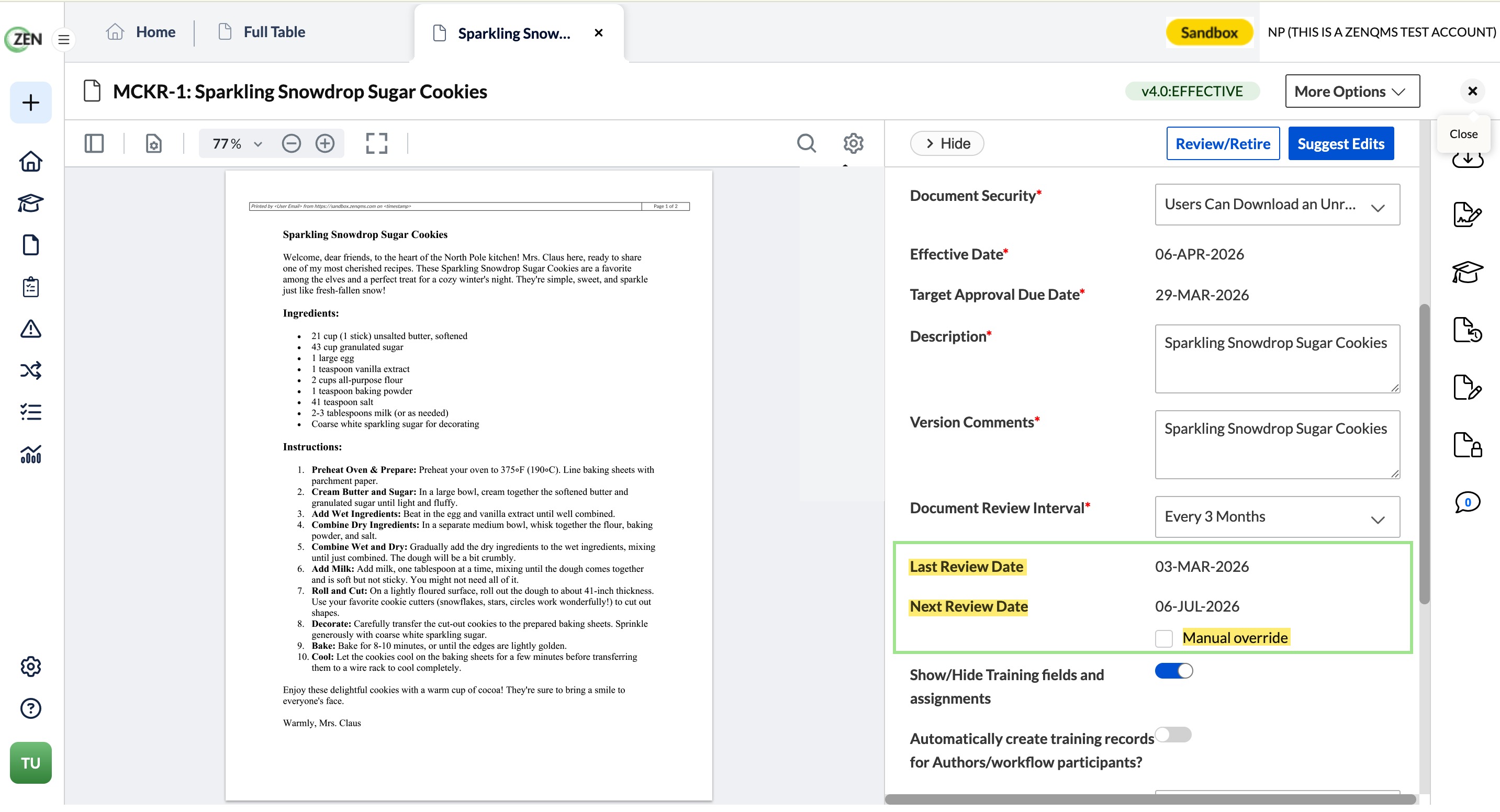Viewport: 1500px width, 812px height.
Task: Click the Description text field
Action: pos(1278,359)
